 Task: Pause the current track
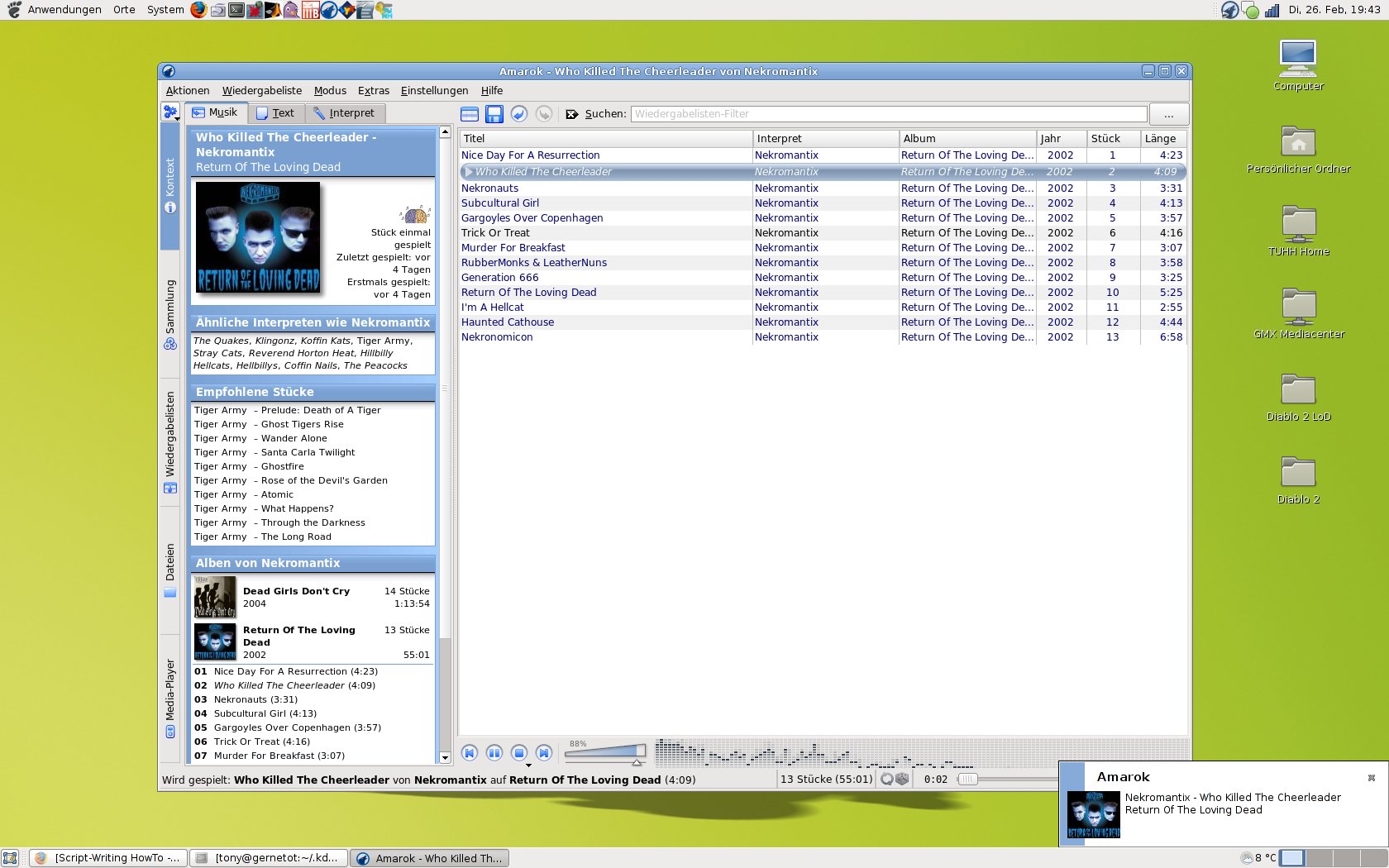click(494, 753)
